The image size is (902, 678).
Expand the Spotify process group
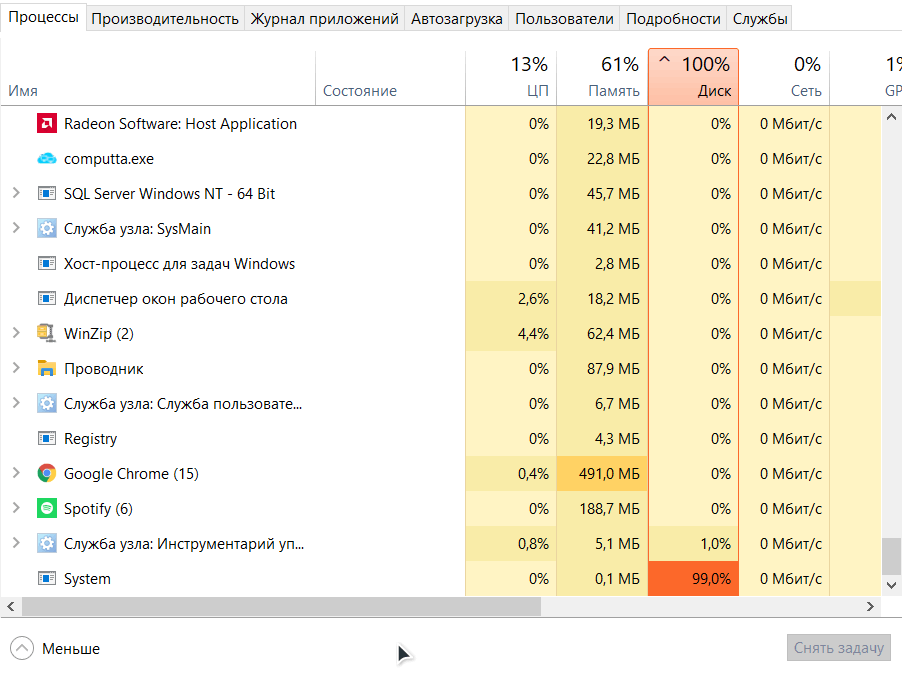point(16,509)
